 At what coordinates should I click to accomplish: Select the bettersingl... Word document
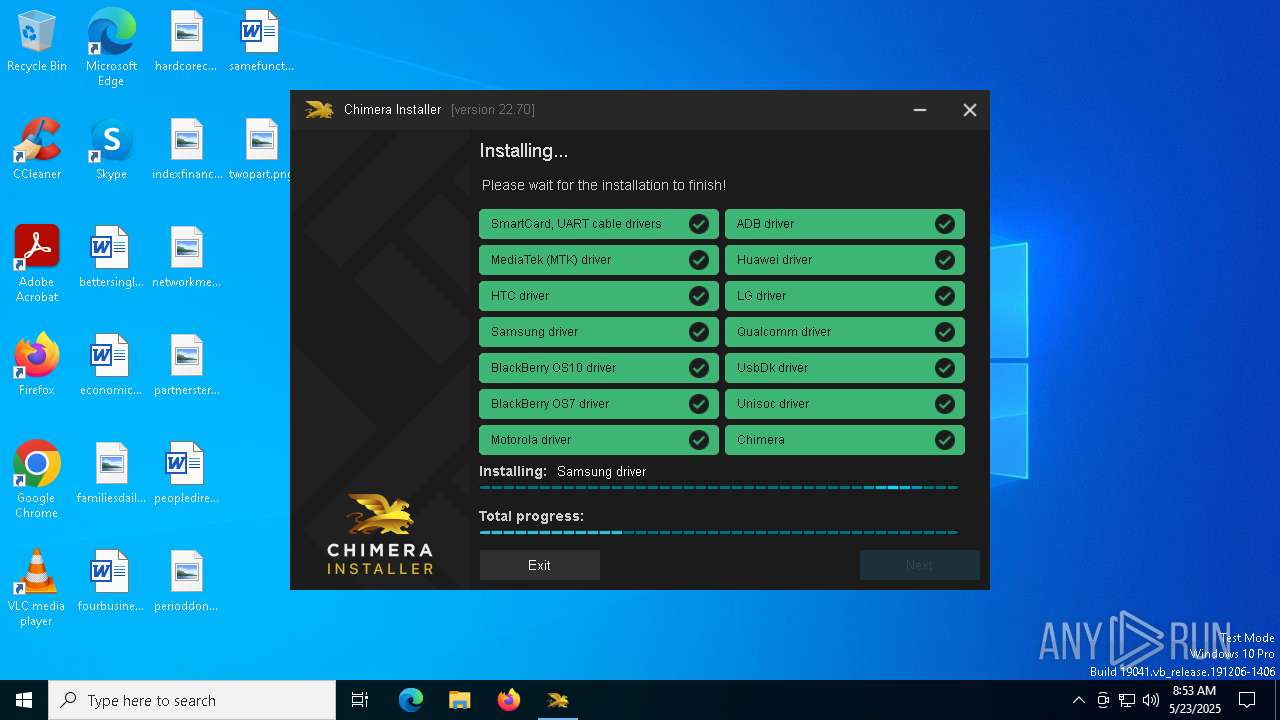[x=111, y=257]
